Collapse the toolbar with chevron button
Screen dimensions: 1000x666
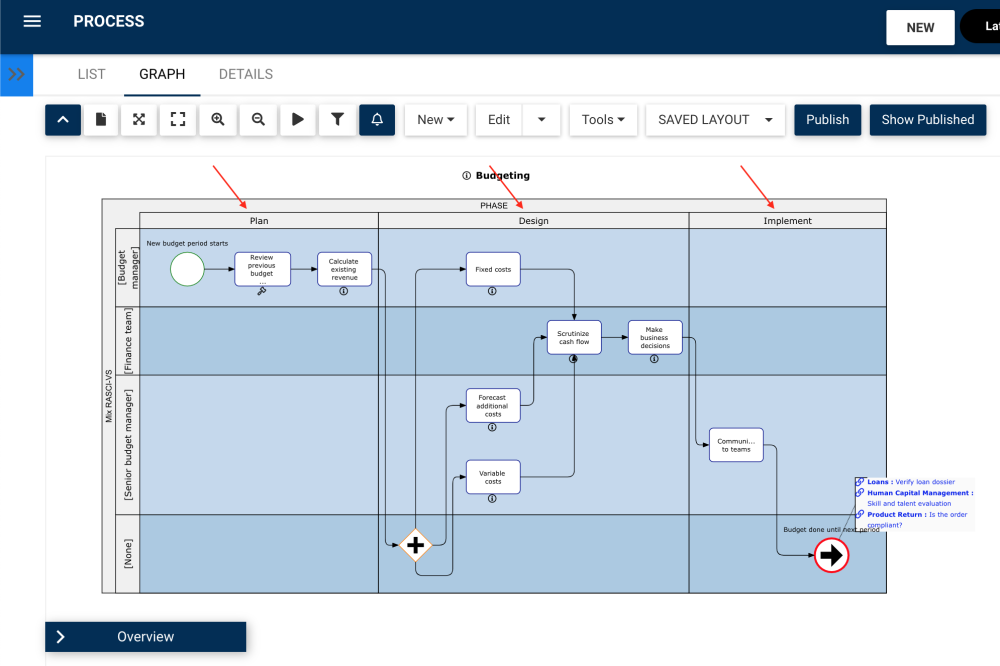tap(62, 119)
